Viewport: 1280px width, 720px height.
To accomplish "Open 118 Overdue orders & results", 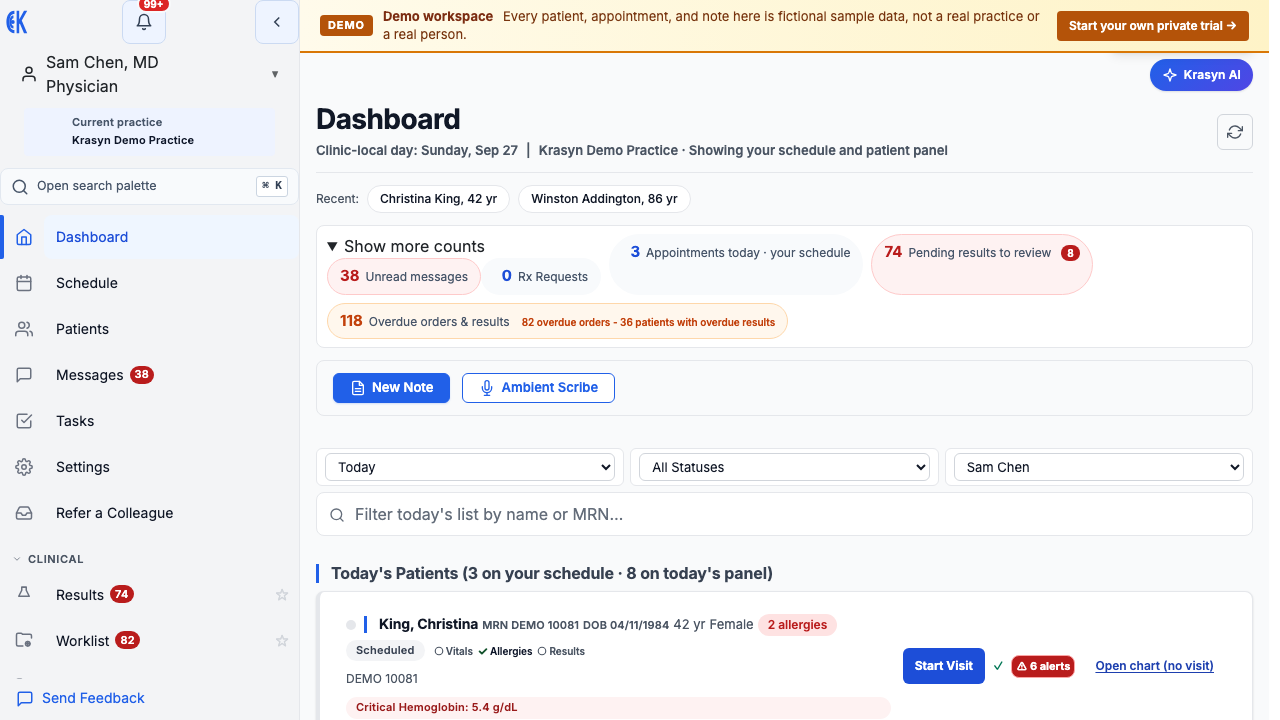I will click(x=557, y=322).
